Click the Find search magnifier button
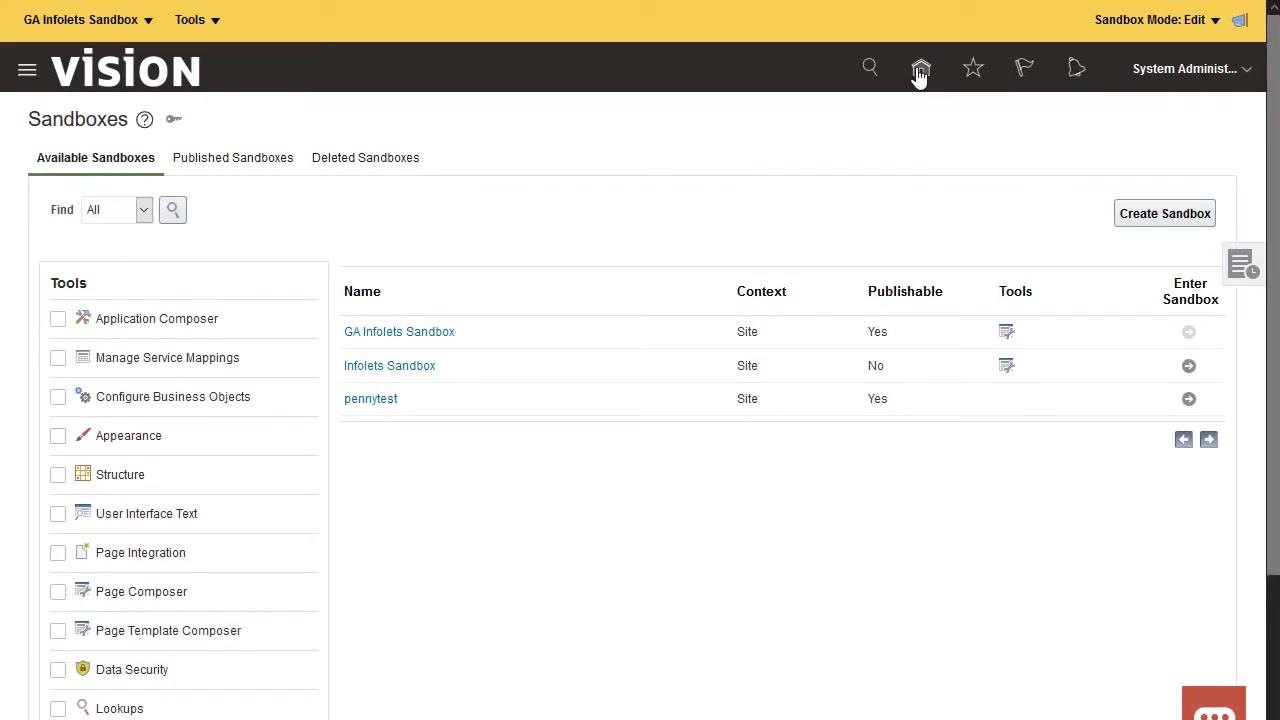The width and height of the screenshot is (1280, 720). (172, 210)
